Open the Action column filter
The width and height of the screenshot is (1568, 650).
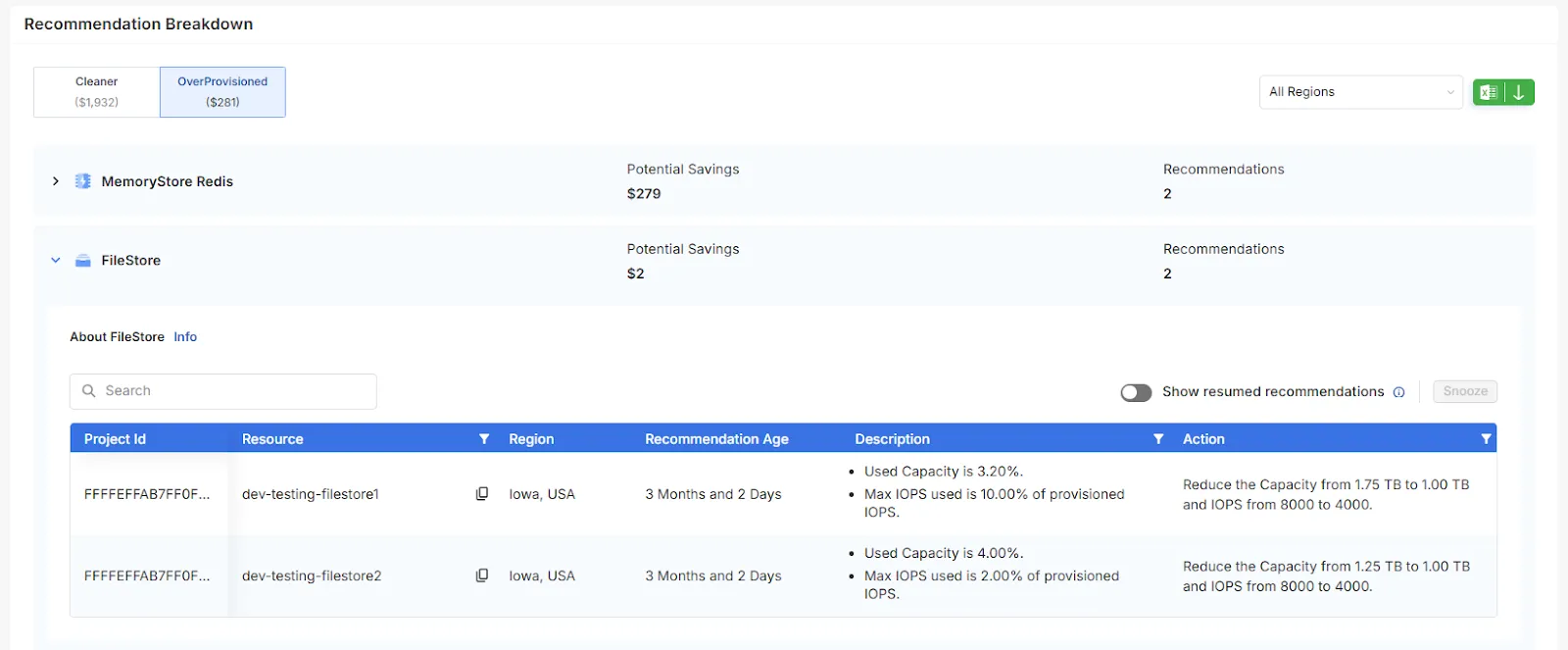[x=1486, y=439]
